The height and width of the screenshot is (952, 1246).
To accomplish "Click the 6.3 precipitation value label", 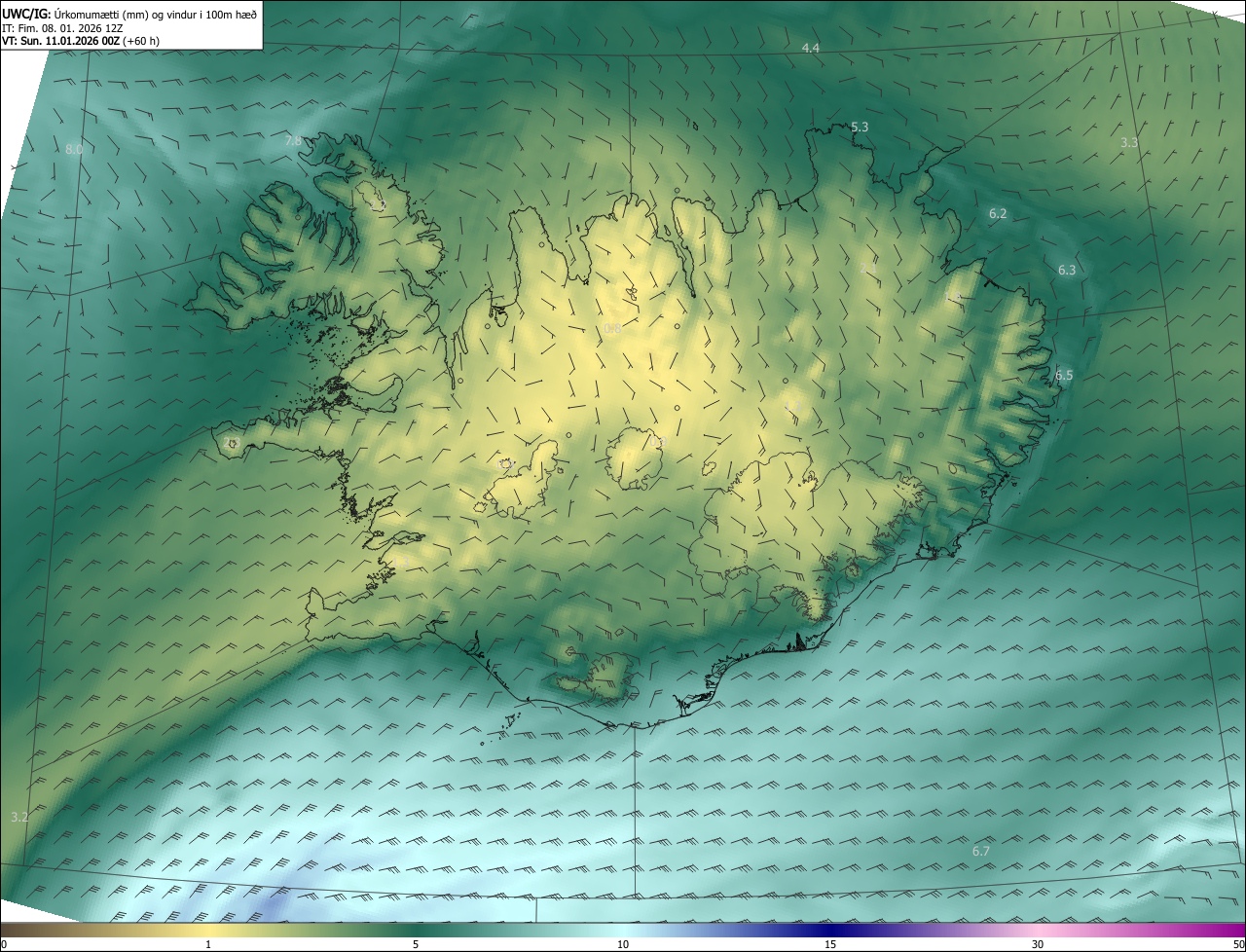I will click(1067, 270).
